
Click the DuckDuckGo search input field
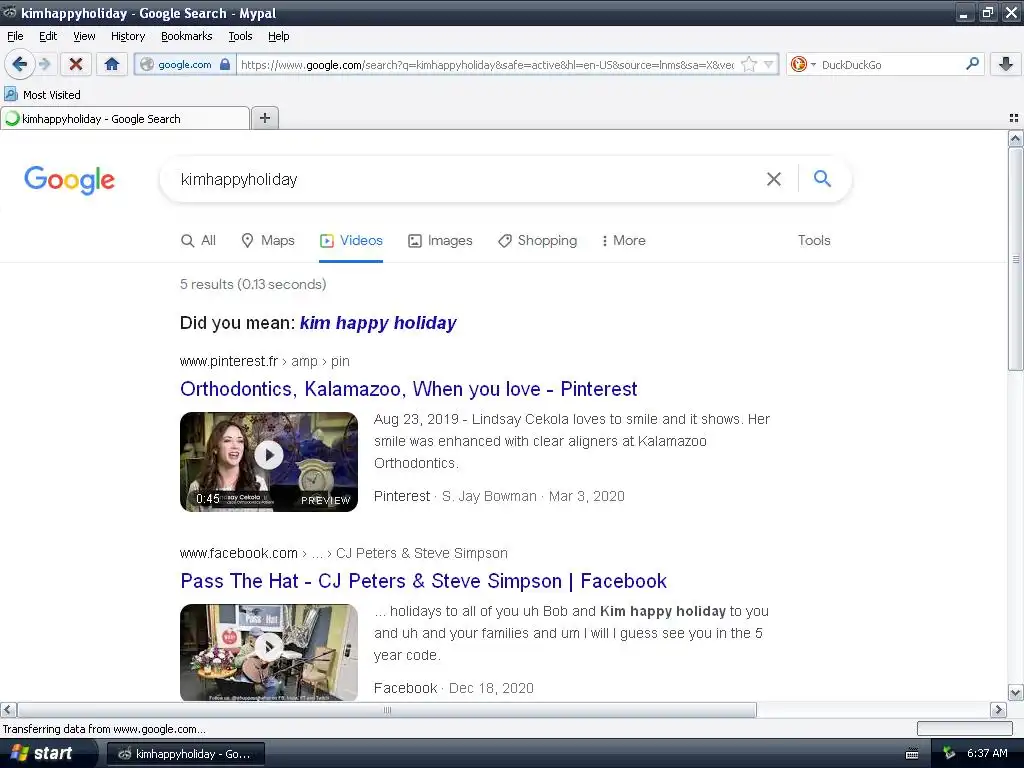pyautogui.click(x=889, y=65)
